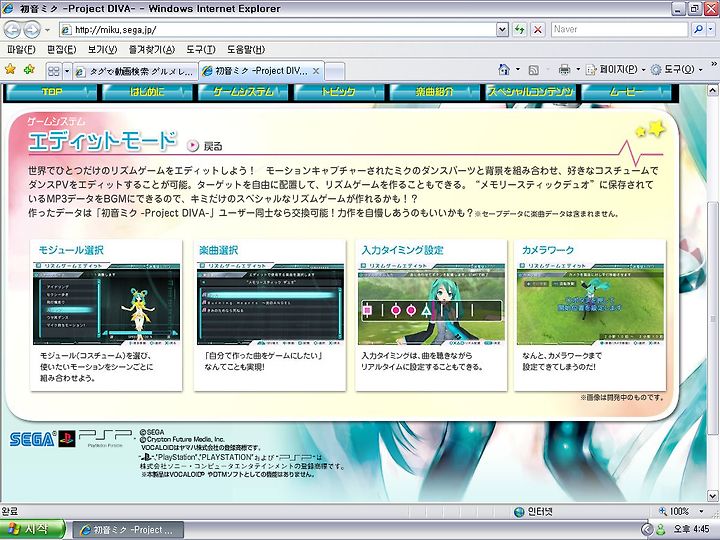720x540 pixels.
Task: Open the recent pages dropdown next to Forward
Action: pyautogui.click(x=47, y=30)
